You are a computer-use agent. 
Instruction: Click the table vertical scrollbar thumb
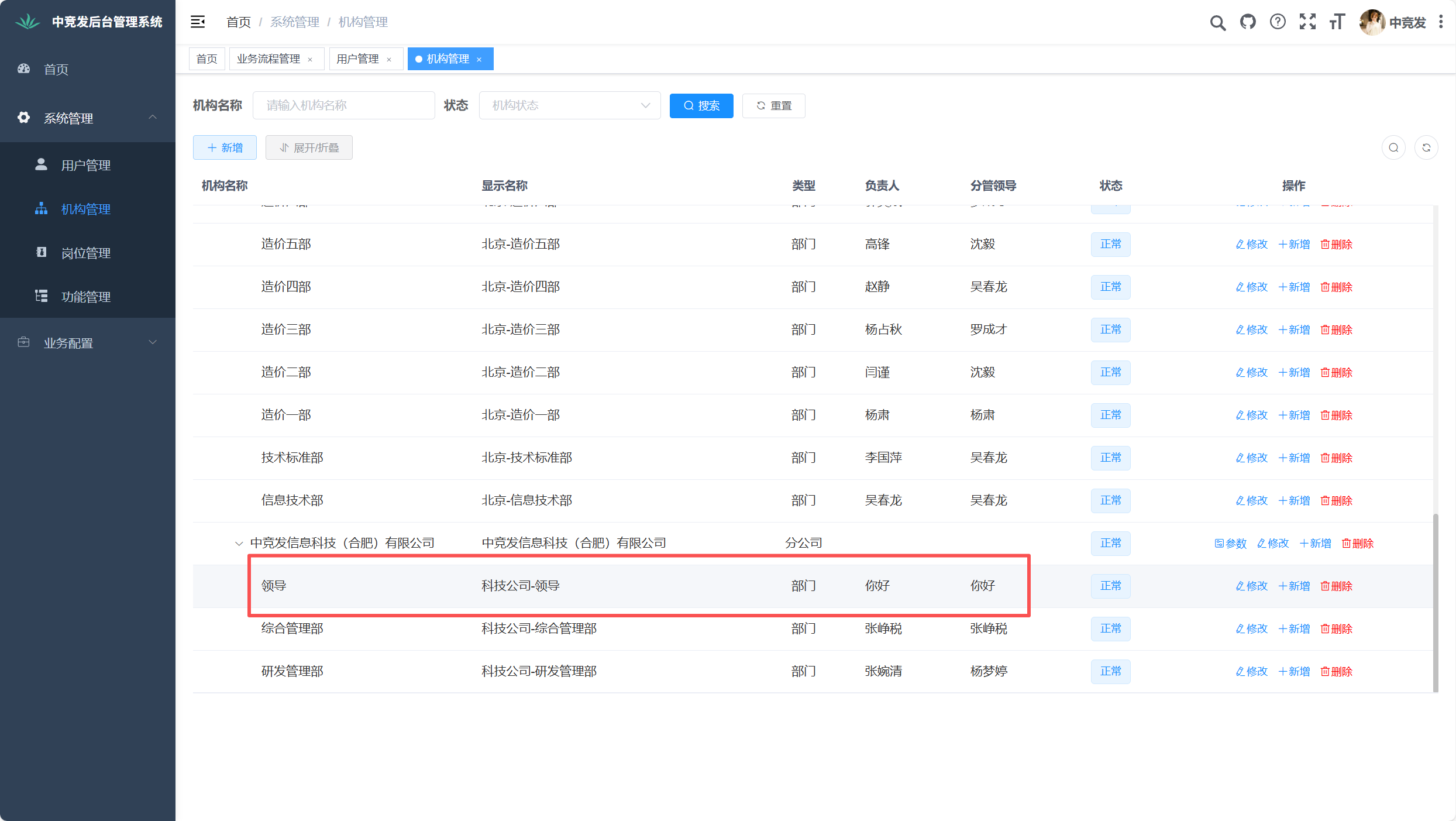[x=1435, y=603]
